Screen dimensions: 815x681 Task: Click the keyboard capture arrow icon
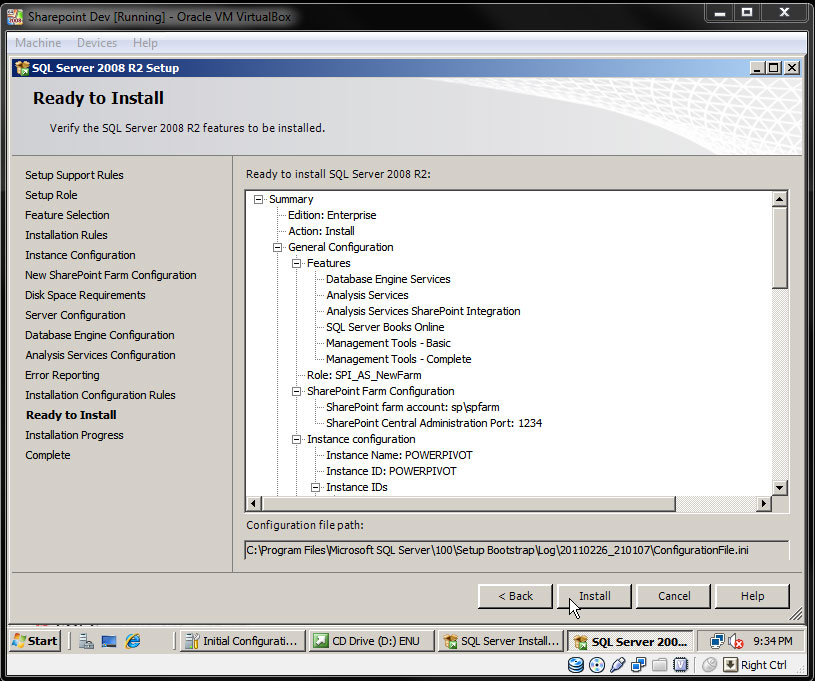(x=730, y=665)
